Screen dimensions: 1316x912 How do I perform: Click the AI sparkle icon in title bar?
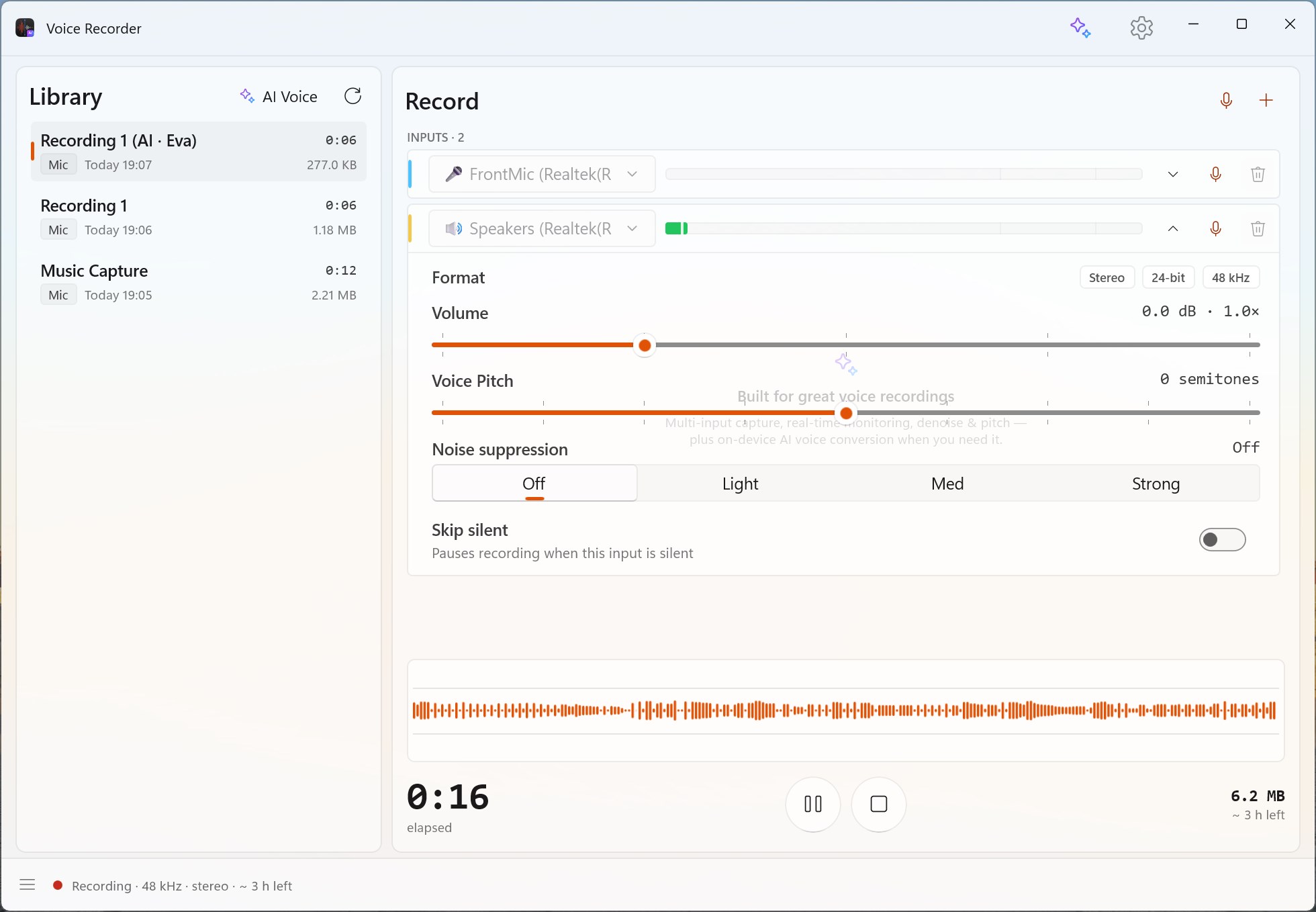(1080, 28)
